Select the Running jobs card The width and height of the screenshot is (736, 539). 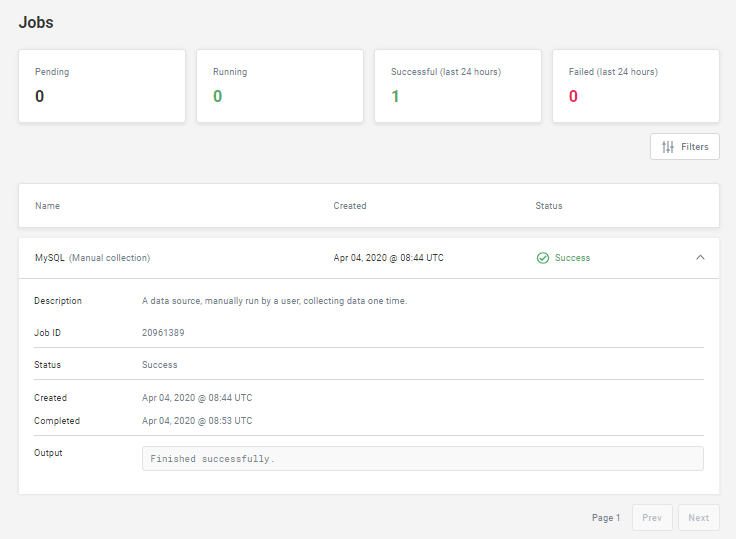click(x=280, y=86)
